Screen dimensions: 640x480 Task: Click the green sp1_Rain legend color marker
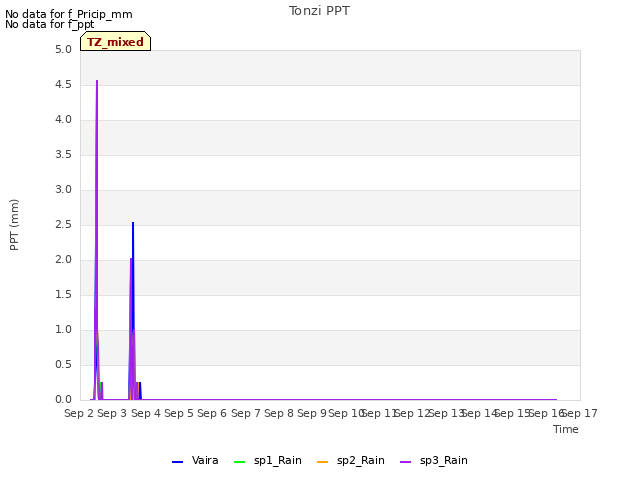(x=240, y=462)
